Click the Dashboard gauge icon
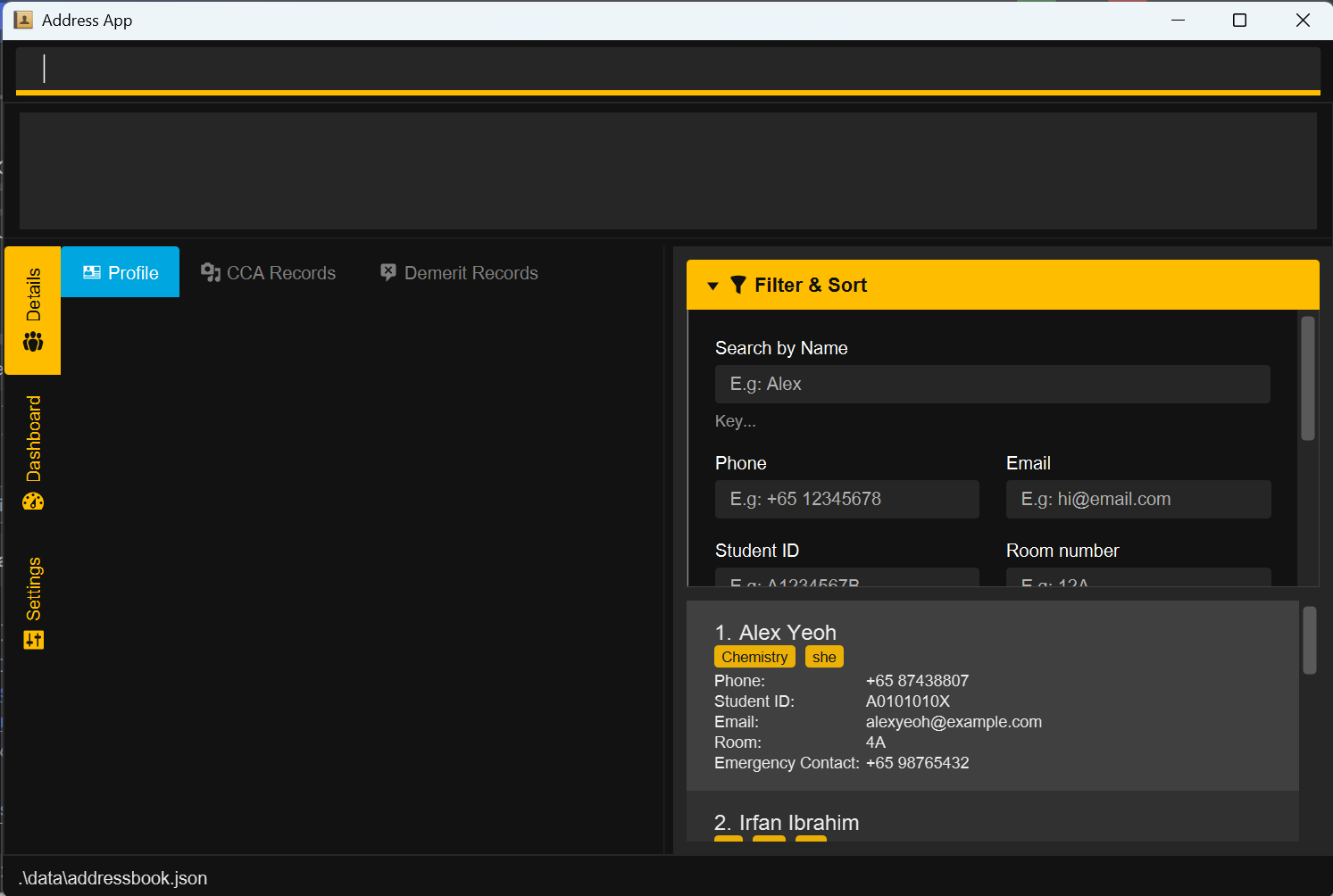 [33, 501]
